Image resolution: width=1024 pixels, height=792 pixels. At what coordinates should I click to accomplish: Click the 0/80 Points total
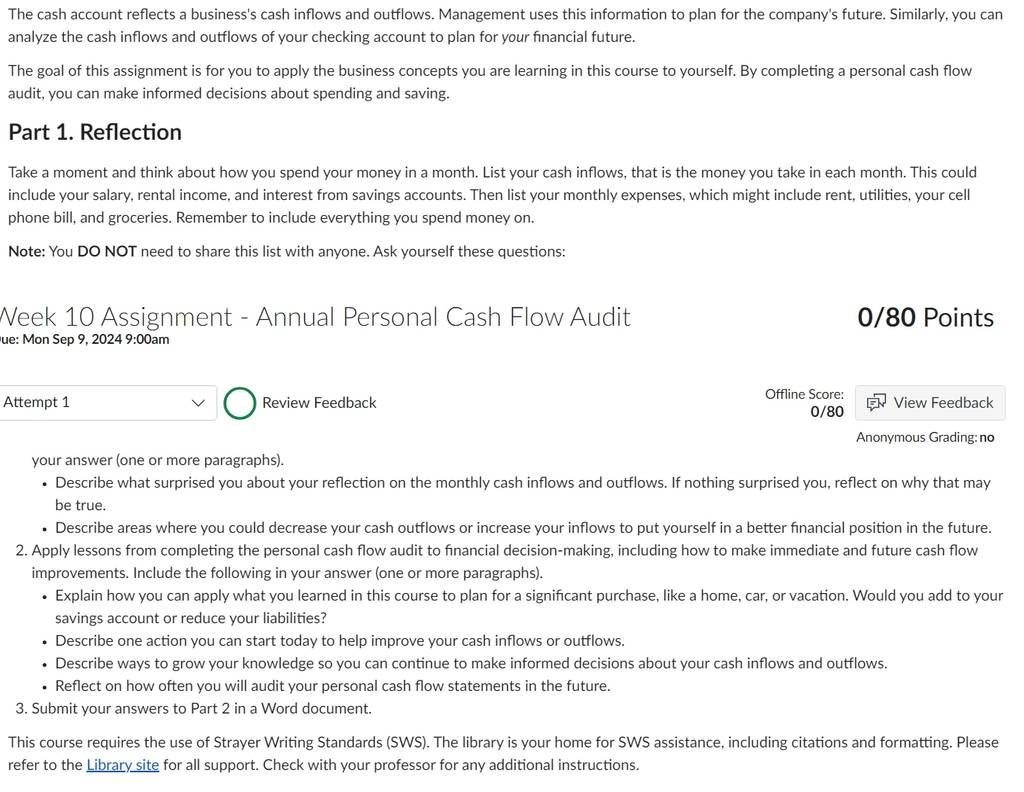click(x=925, y=317)
